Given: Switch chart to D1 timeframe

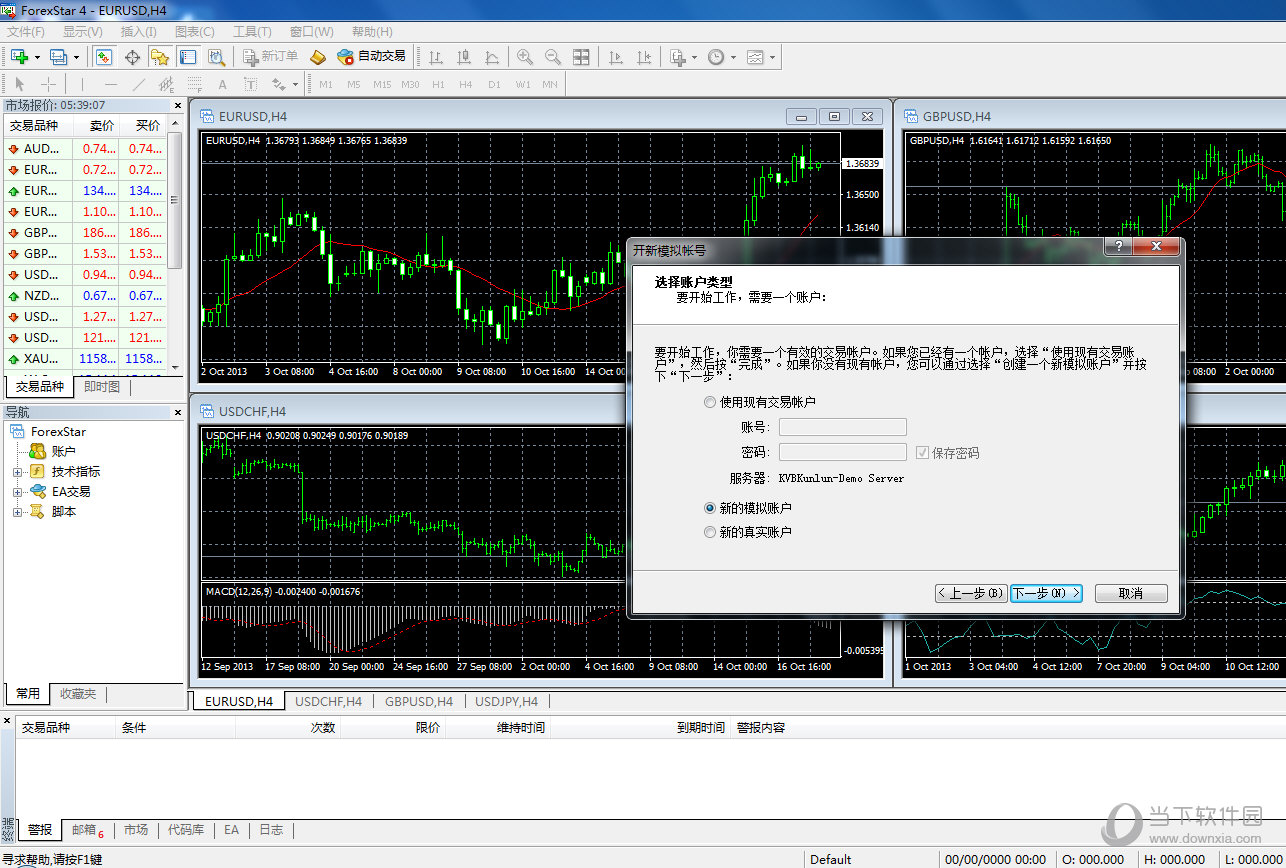Looking at the screenshot, I should [x=494, y=84].
